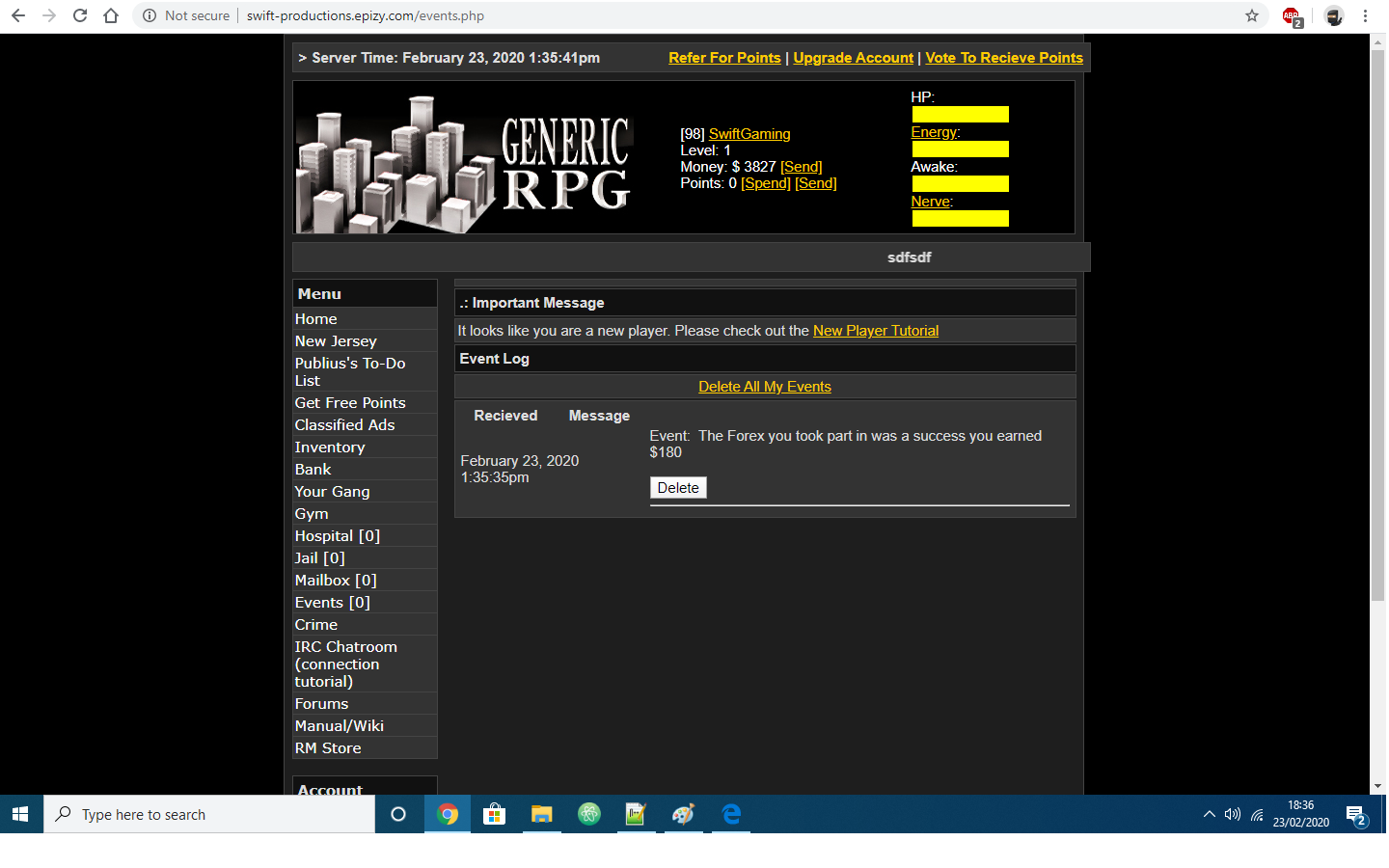Delete the Forex event message
1389x868 pixels.
[x=678, y=488]
